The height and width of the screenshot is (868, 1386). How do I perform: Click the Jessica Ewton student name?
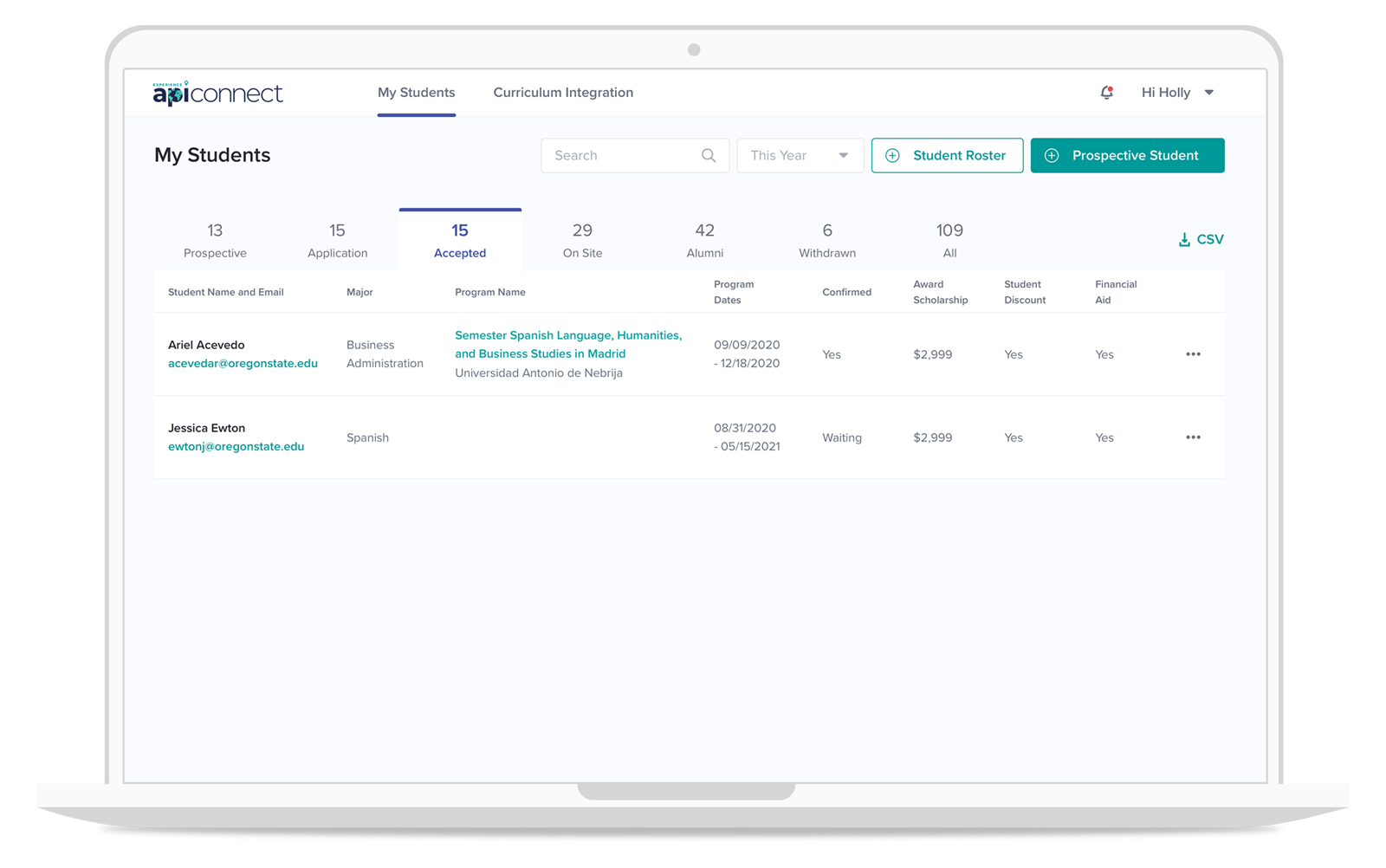[206, 428]
